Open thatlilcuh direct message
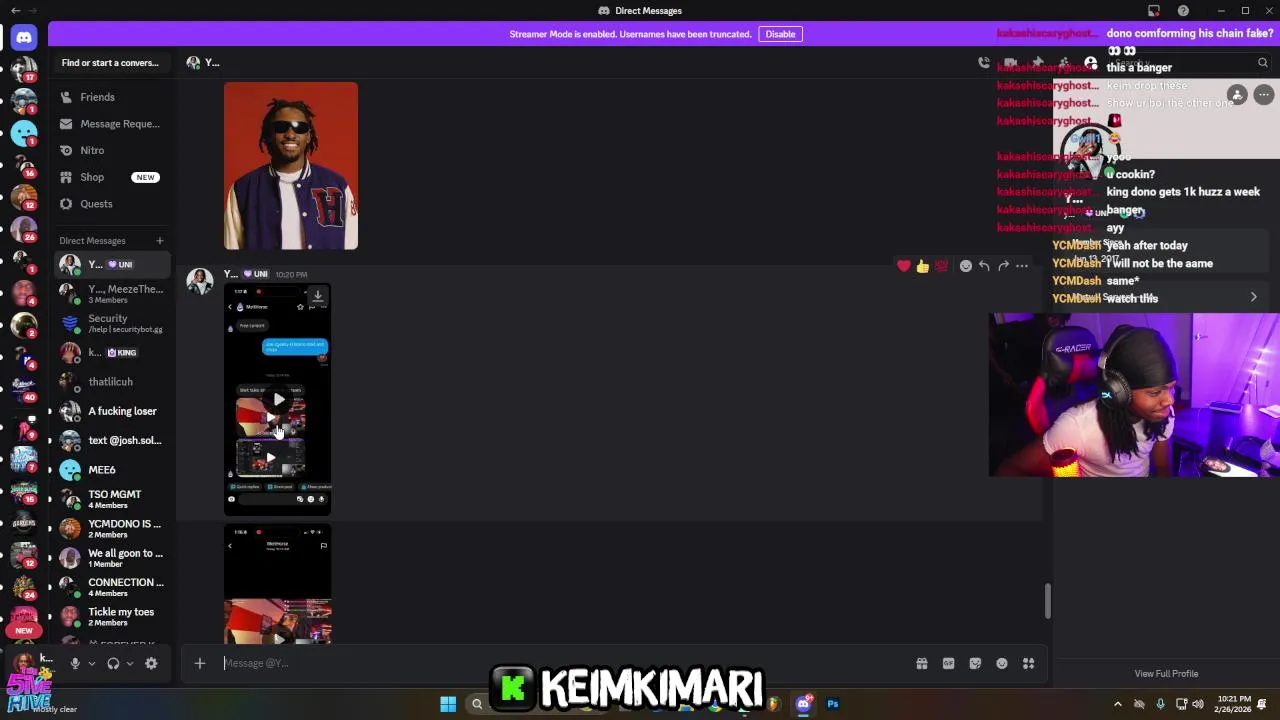1280x720 pixels. click(112, 382)
